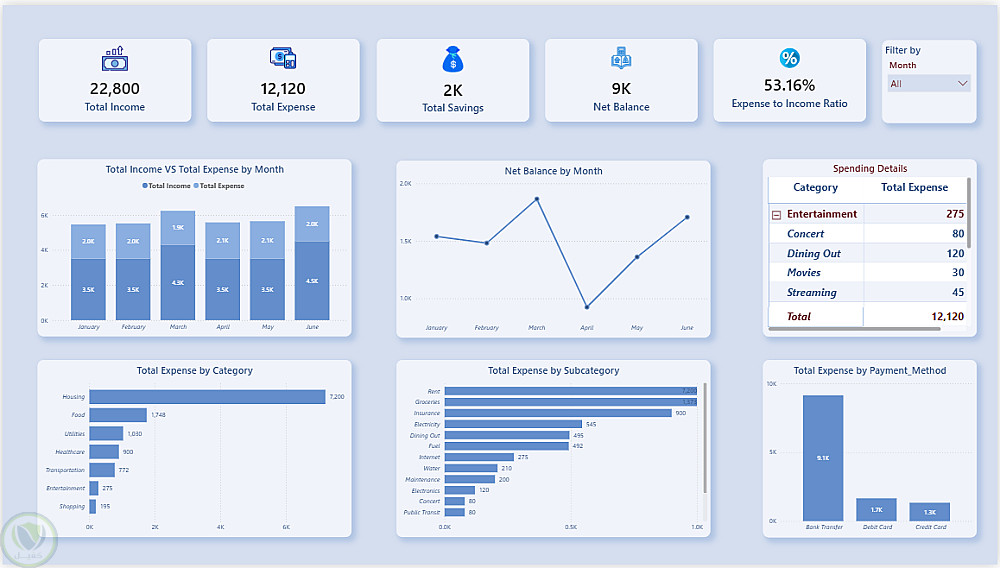Open the Month filter dropdown
1000x568 pixels.
tap(929, 84)
